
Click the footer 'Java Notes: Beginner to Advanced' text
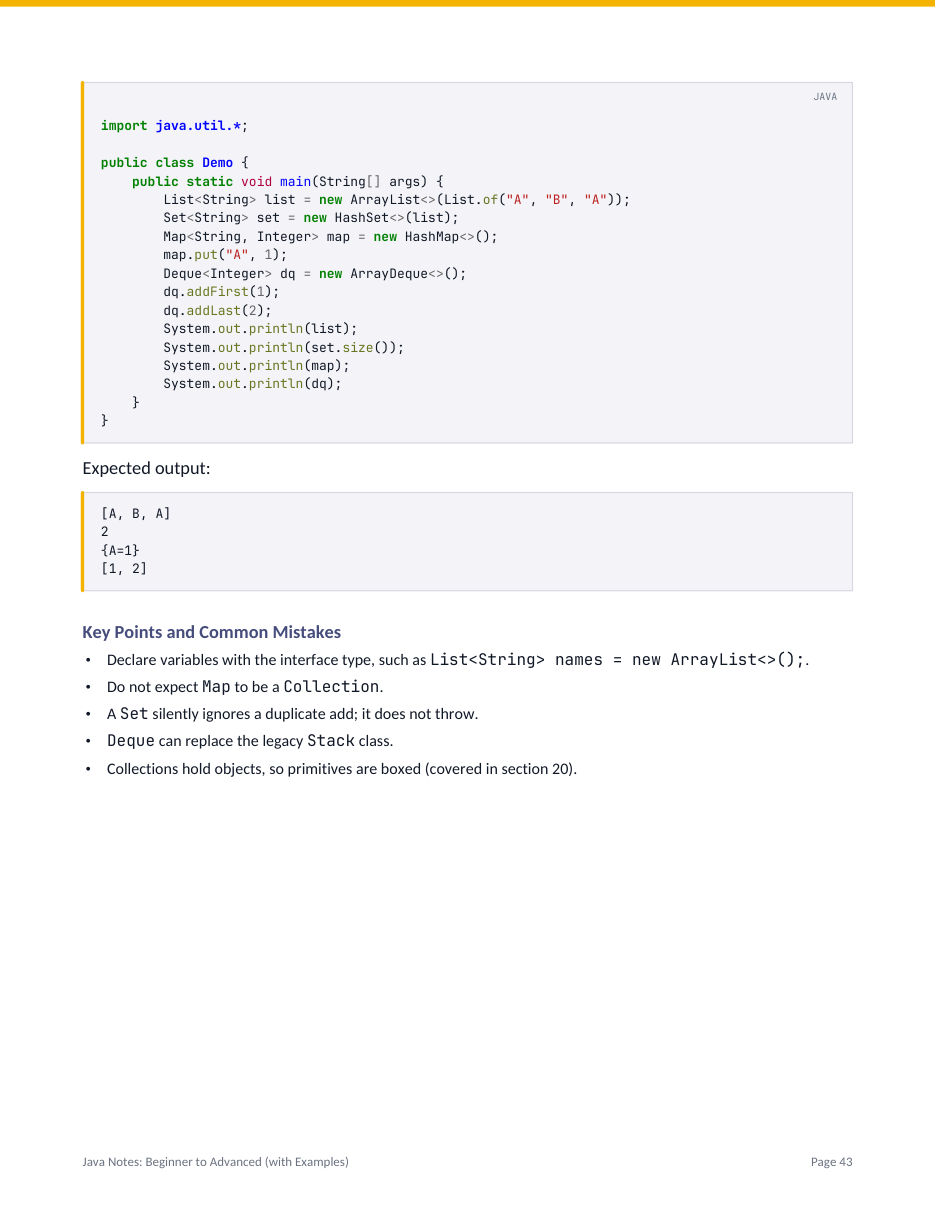pos(215,1162)
